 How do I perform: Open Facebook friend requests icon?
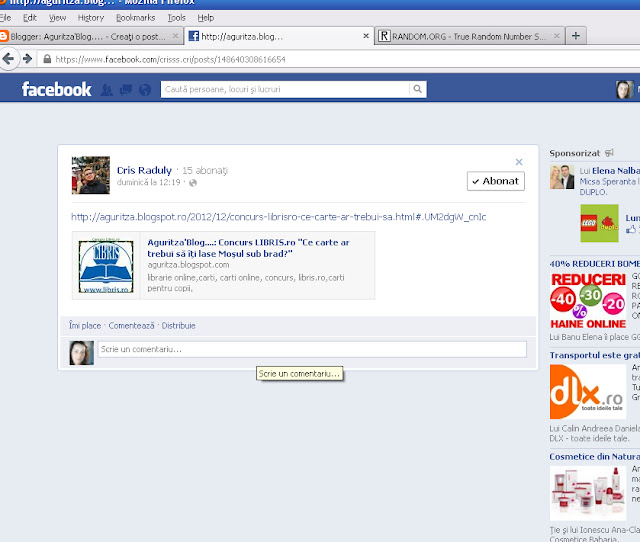[107, 89]
